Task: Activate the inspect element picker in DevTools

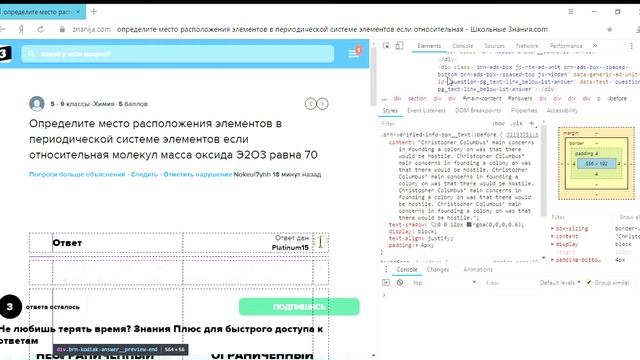Action: coord(386,46)
